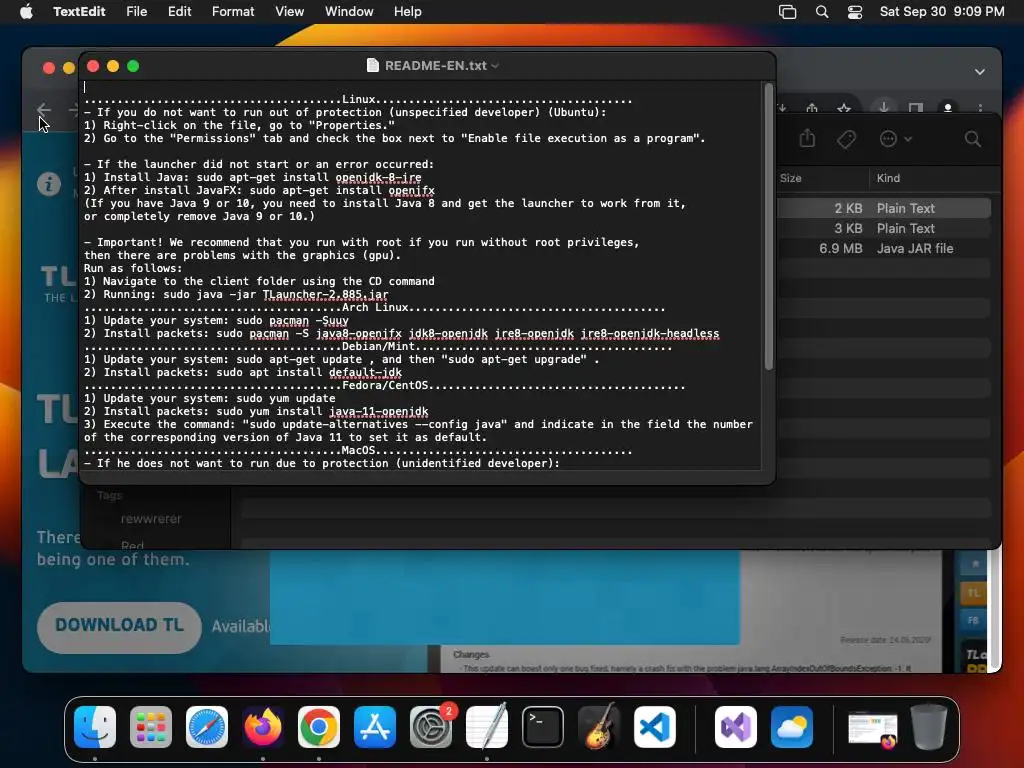Expand the tab search chevron in the browser window

coord(980,72)
